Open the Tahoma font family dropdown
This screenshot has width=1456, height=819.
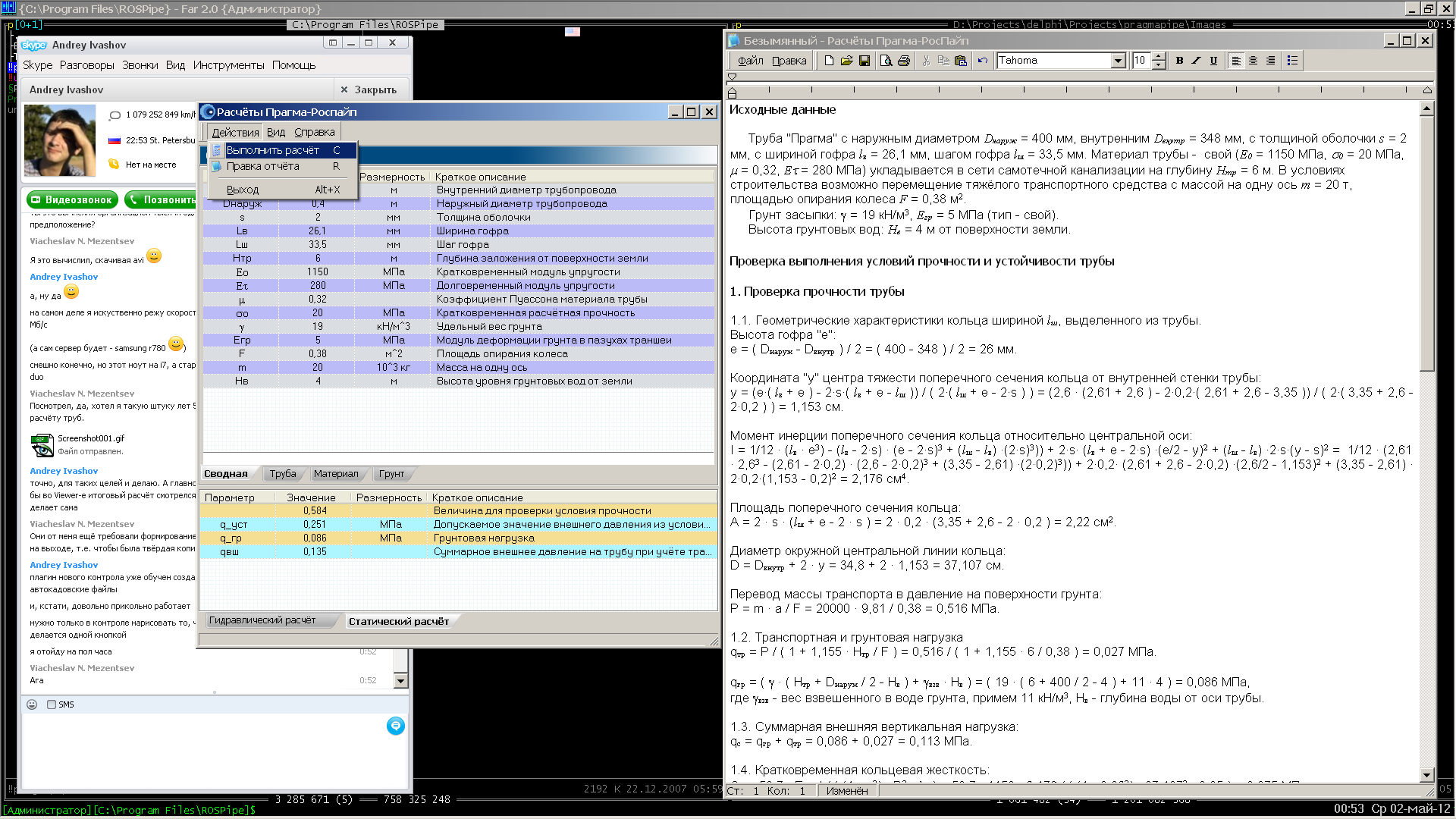pos(1119,60)
